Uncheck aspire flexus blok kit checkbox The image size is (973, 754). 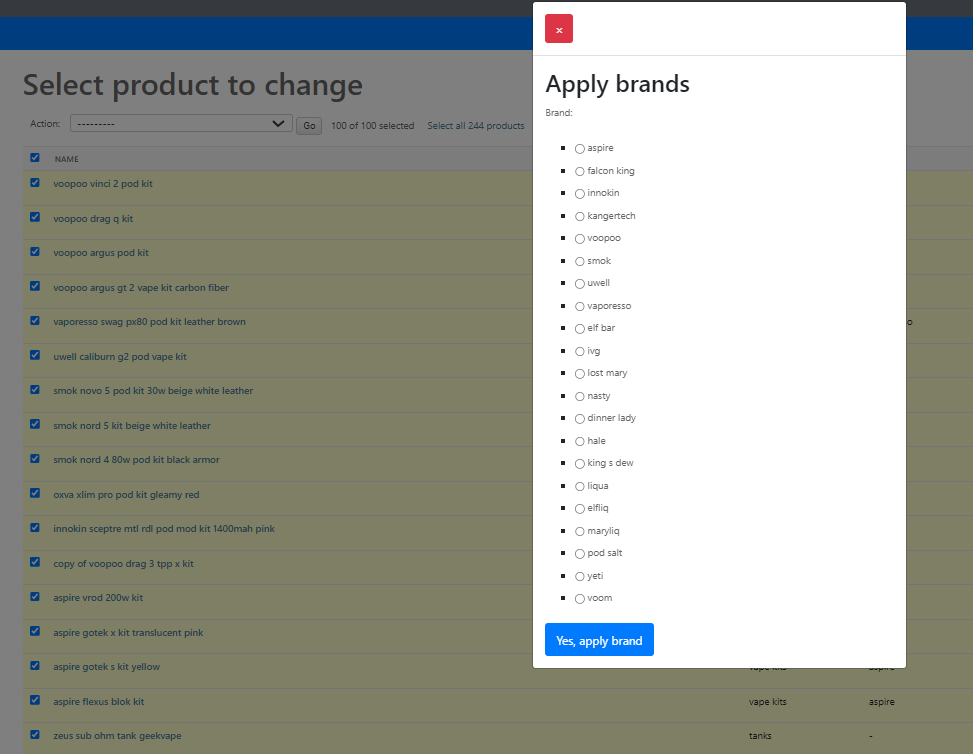(x=35, y=700)
